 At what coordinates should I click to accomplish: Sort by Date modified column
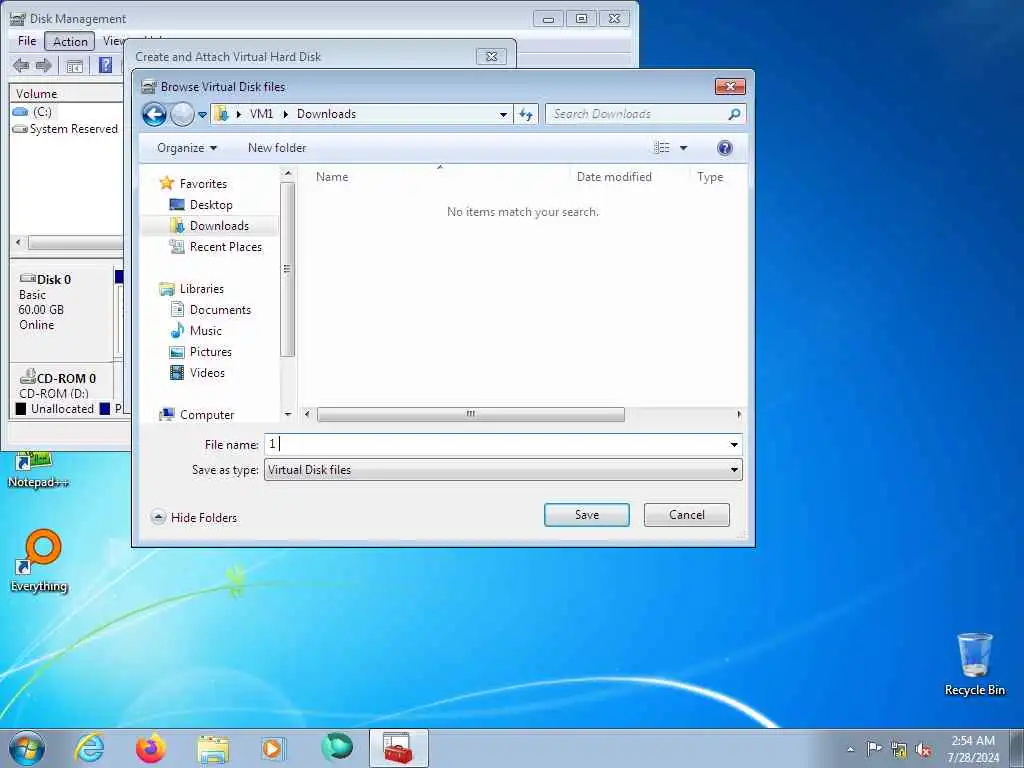[614, 177]
